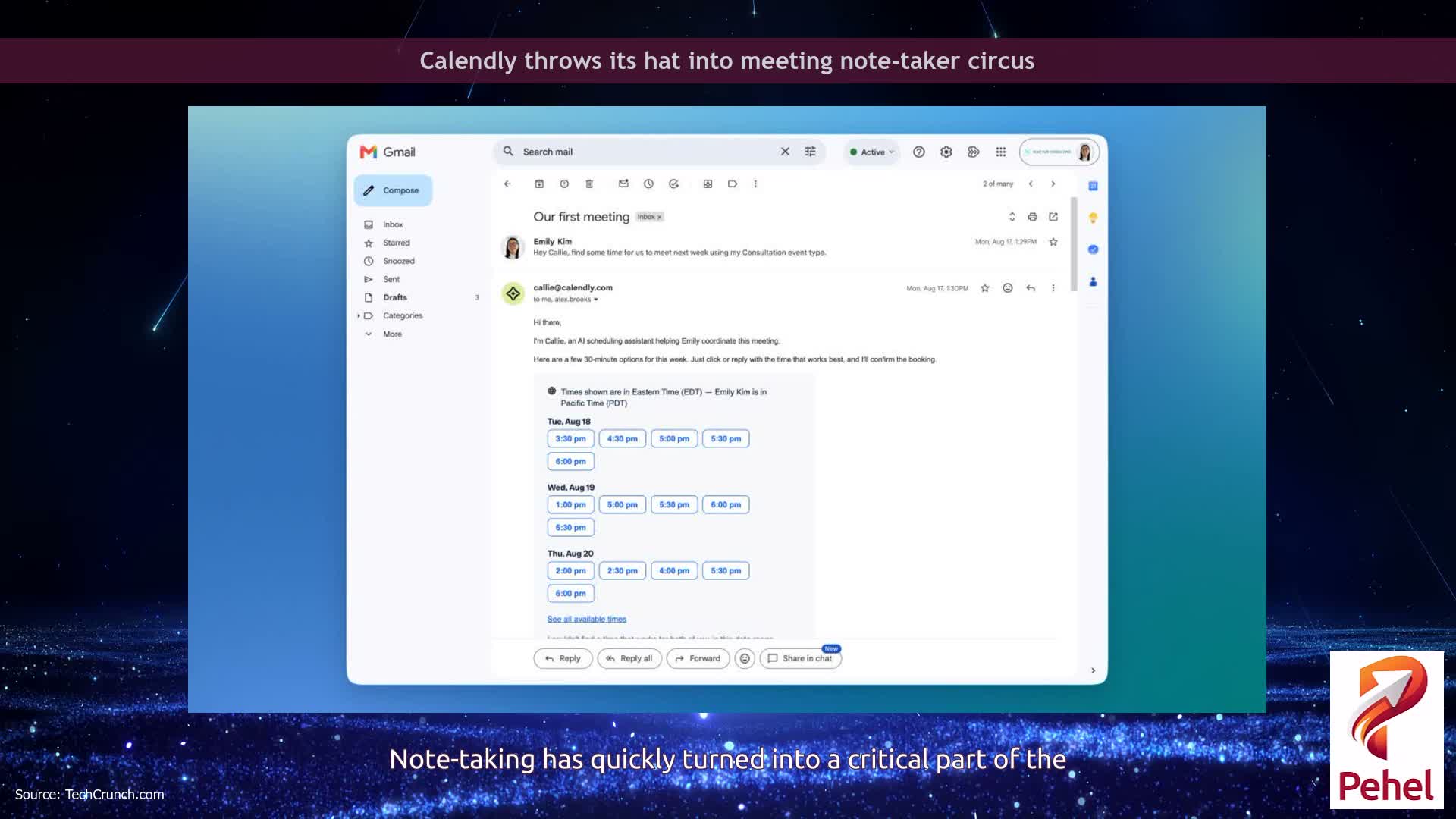This screenshot has height=819, width=1456.
Task: Click the Reply all button
Action: [x=629, y=658]
